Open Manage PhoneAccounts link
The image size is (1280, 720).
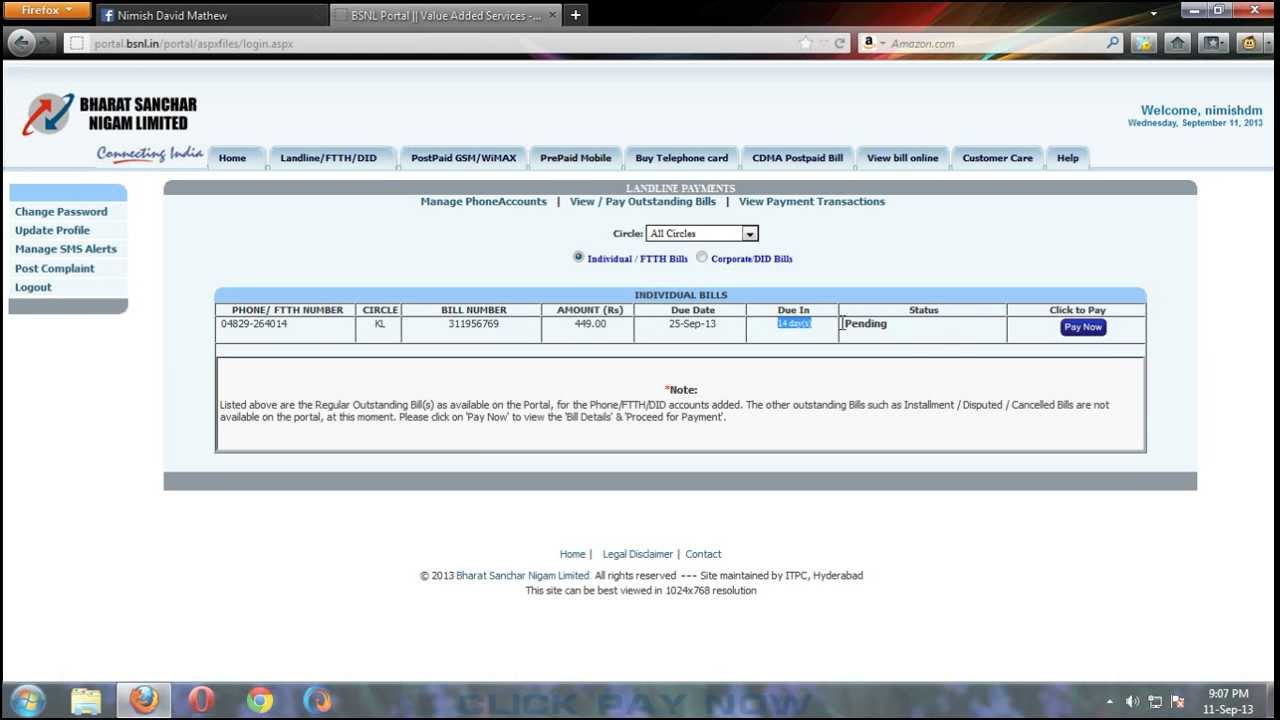484,202
